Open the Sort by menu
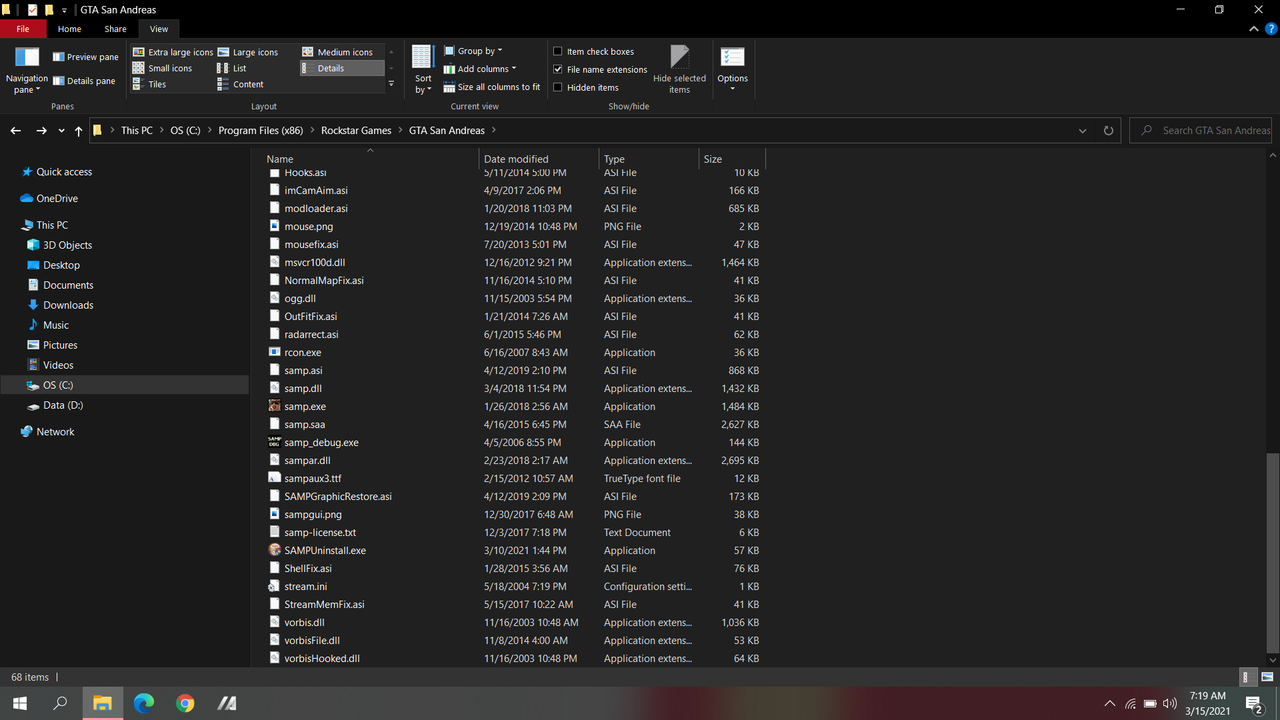The height and width of the screenshot is (720, 1280). 423,70
